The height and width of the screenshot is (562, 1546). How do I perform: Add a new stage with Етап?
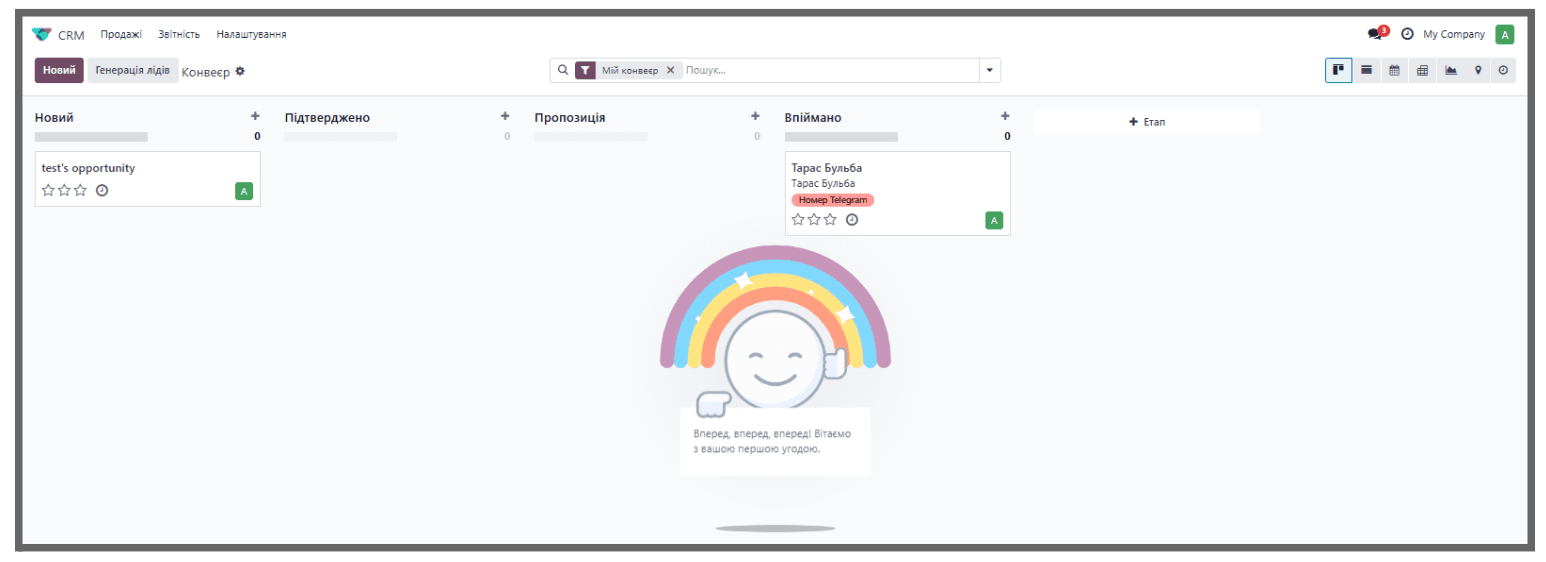(1147, 121)
